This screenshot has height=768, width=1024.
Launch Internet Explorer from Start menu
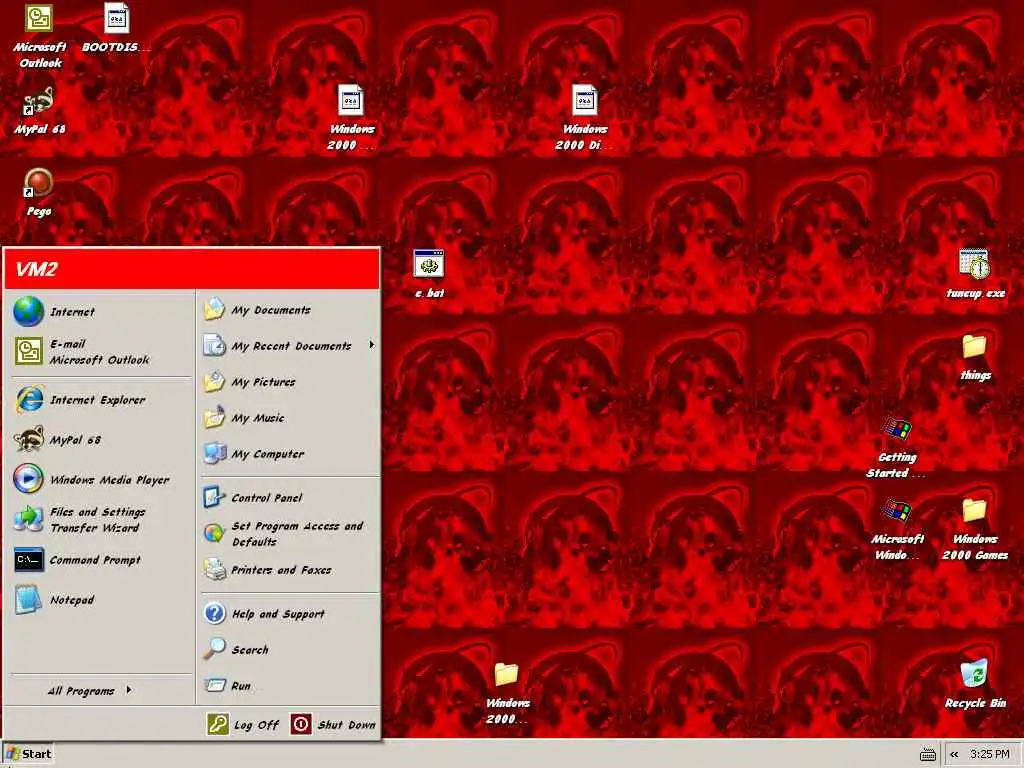pyautogui.click(x=101, y=400)
